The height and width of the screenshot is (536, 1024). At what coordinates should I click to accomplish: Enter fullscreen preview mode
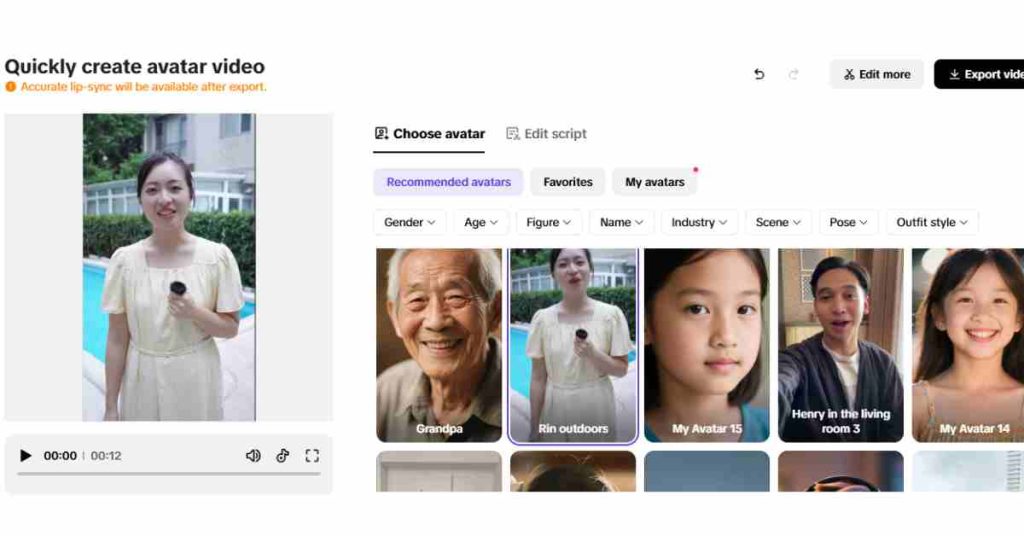(x=312, y=456)
